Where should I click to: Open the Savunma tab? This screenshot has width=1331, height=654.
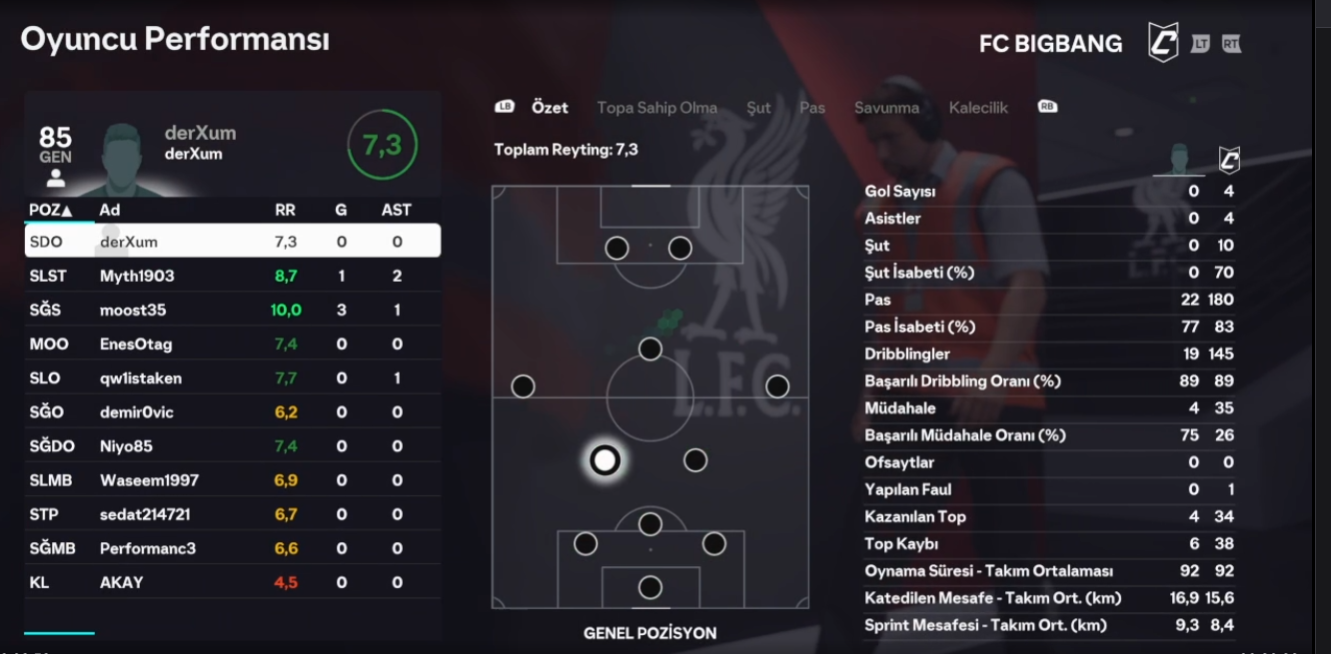[x=886, y=108]
